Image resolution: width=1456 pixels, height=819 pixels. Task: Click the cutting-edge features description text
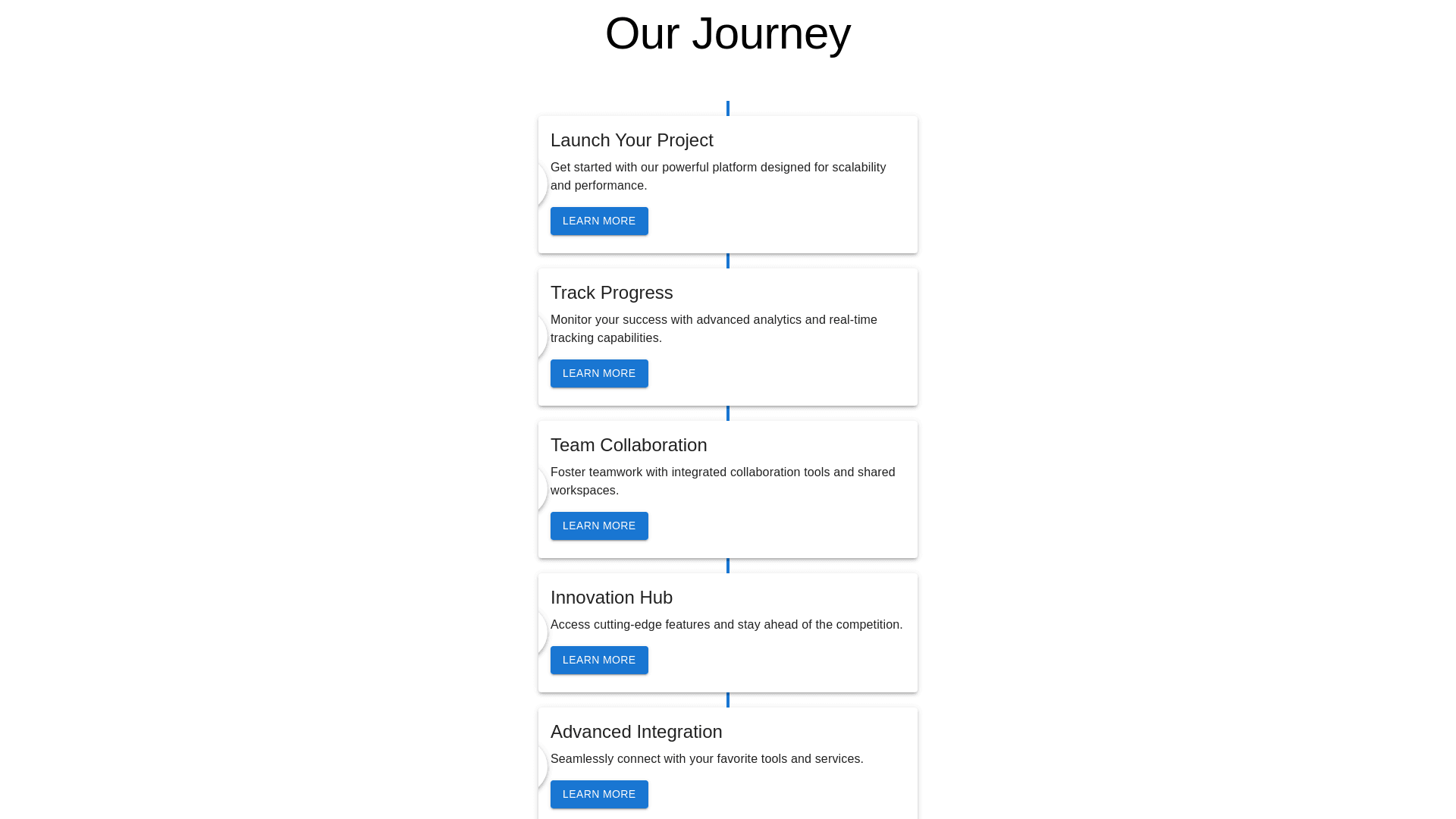pos(726,625)
